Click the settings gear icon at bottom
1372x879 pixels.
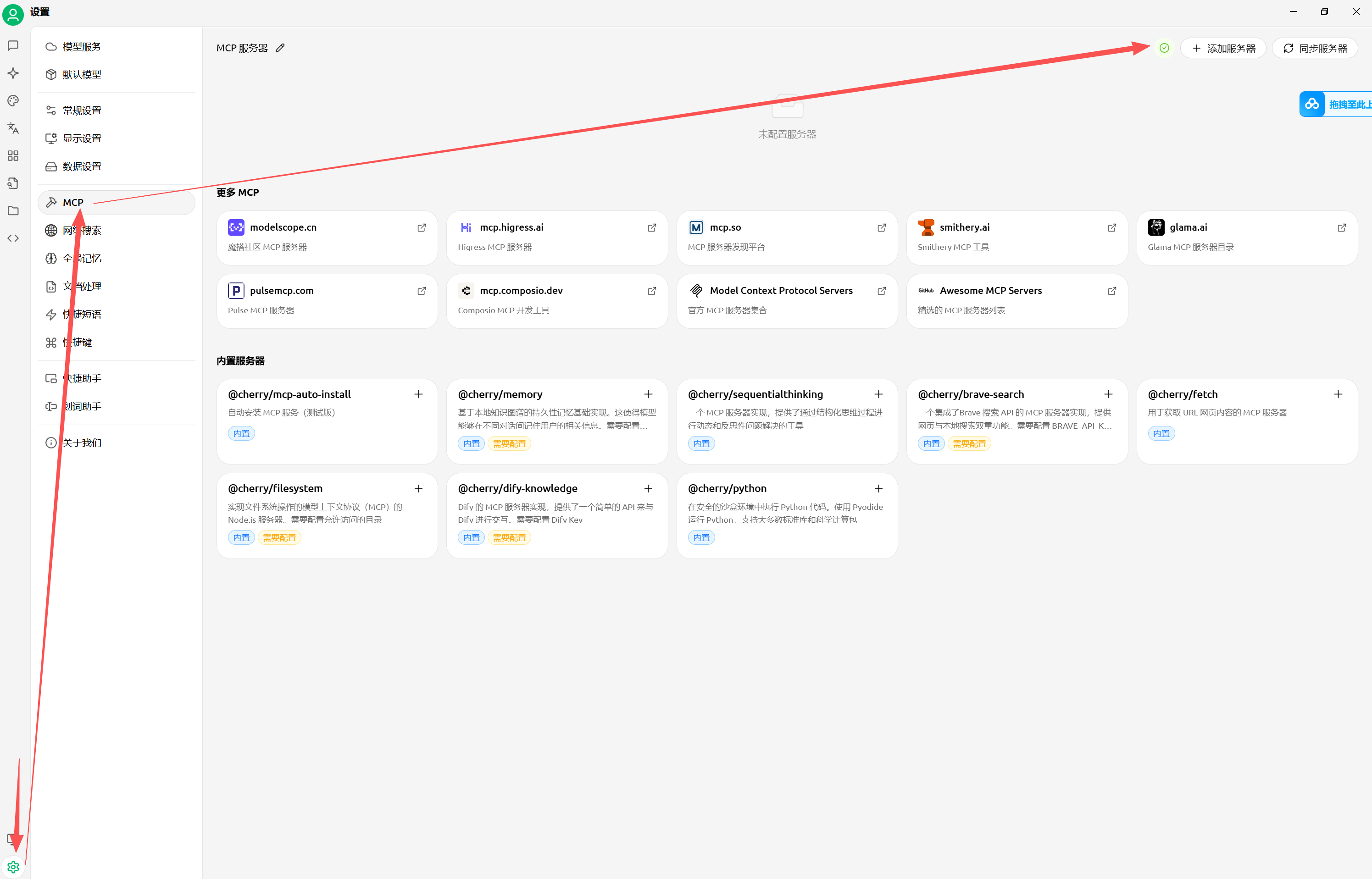click(13, 867)
